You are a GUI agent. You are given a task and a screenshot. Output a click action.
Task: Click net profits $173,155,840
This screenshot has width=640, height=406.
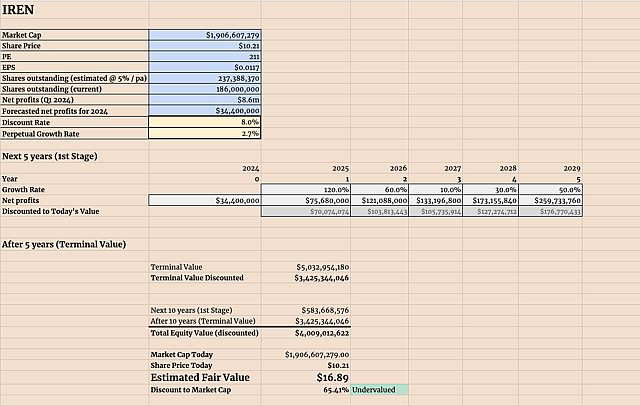491,200
